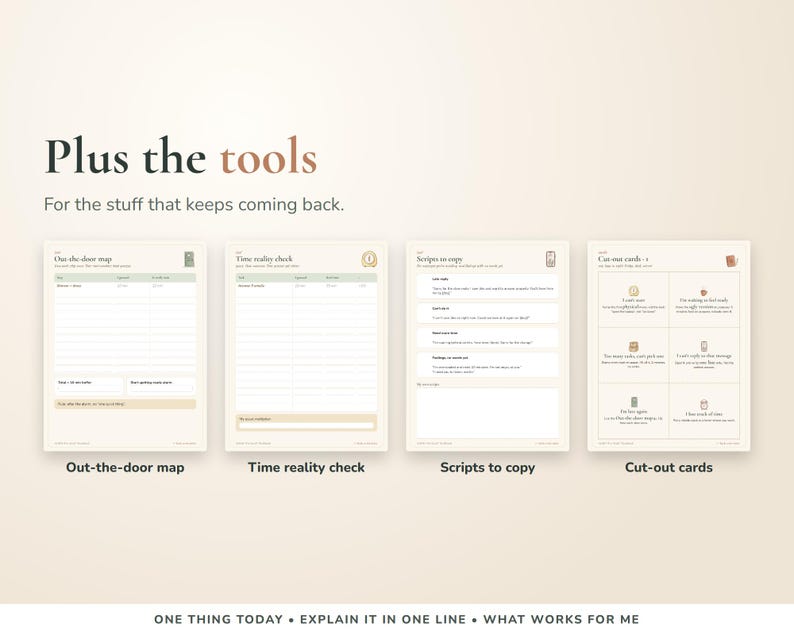794x635 pixels.
Task: Open the Scripts to copy page preview
Action: pyautogui.click(x=488, y=346)
